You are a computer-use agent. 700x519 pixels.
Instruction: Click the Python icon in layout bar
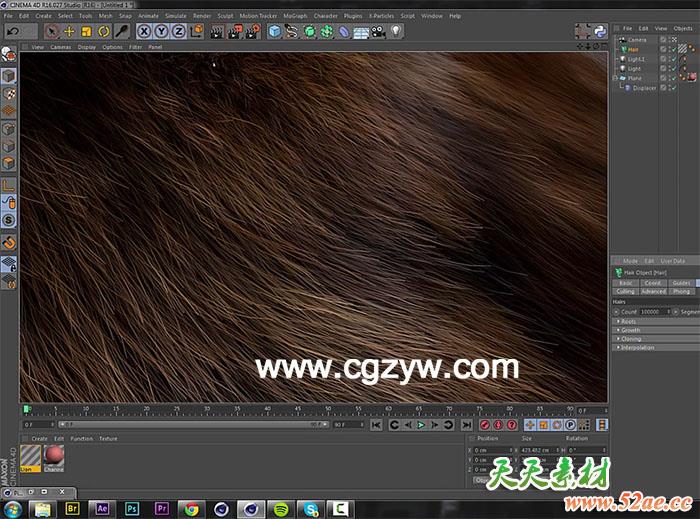(600, 32)
